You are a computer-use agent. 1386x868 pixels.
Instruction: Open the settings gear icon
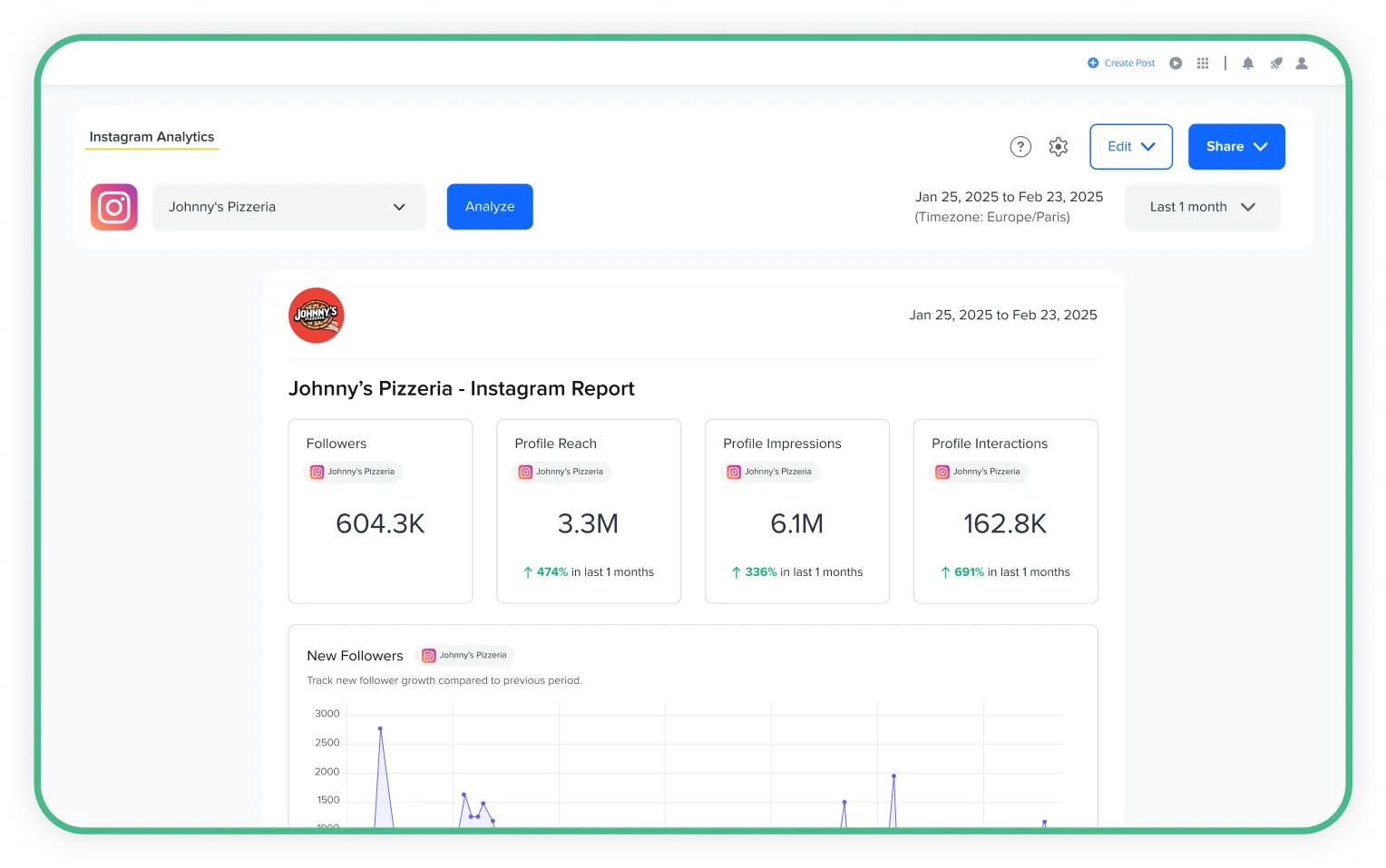pos(1059,147)
